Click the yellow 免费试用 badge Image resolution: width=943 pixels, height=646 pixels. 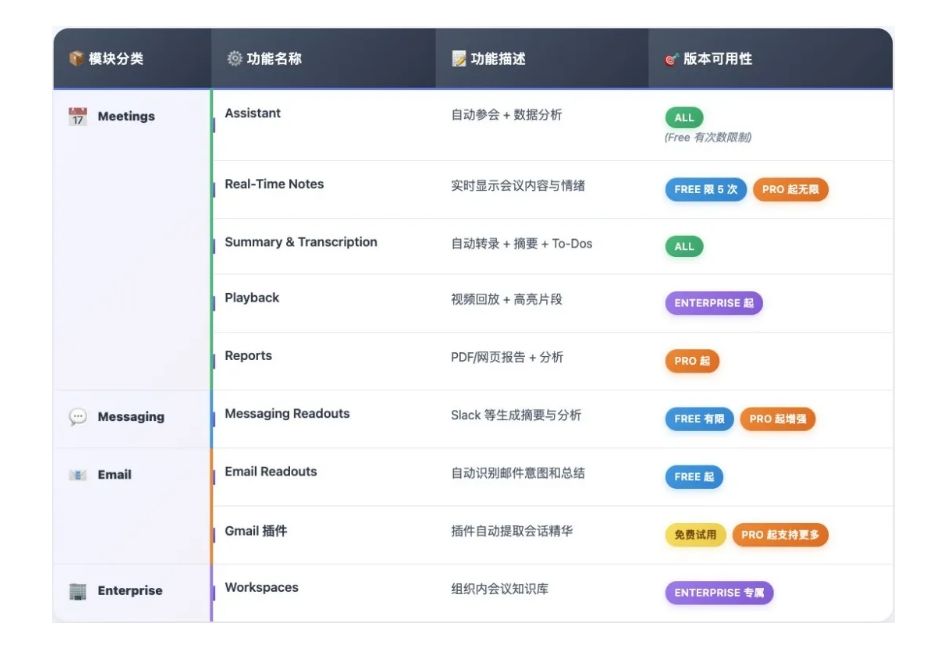click(x=695, y=535)
